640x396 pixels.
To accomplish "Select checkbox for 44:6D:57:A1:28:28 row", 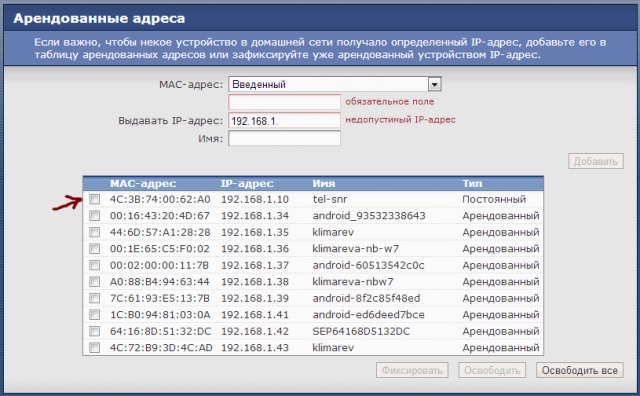I will 94,232.
